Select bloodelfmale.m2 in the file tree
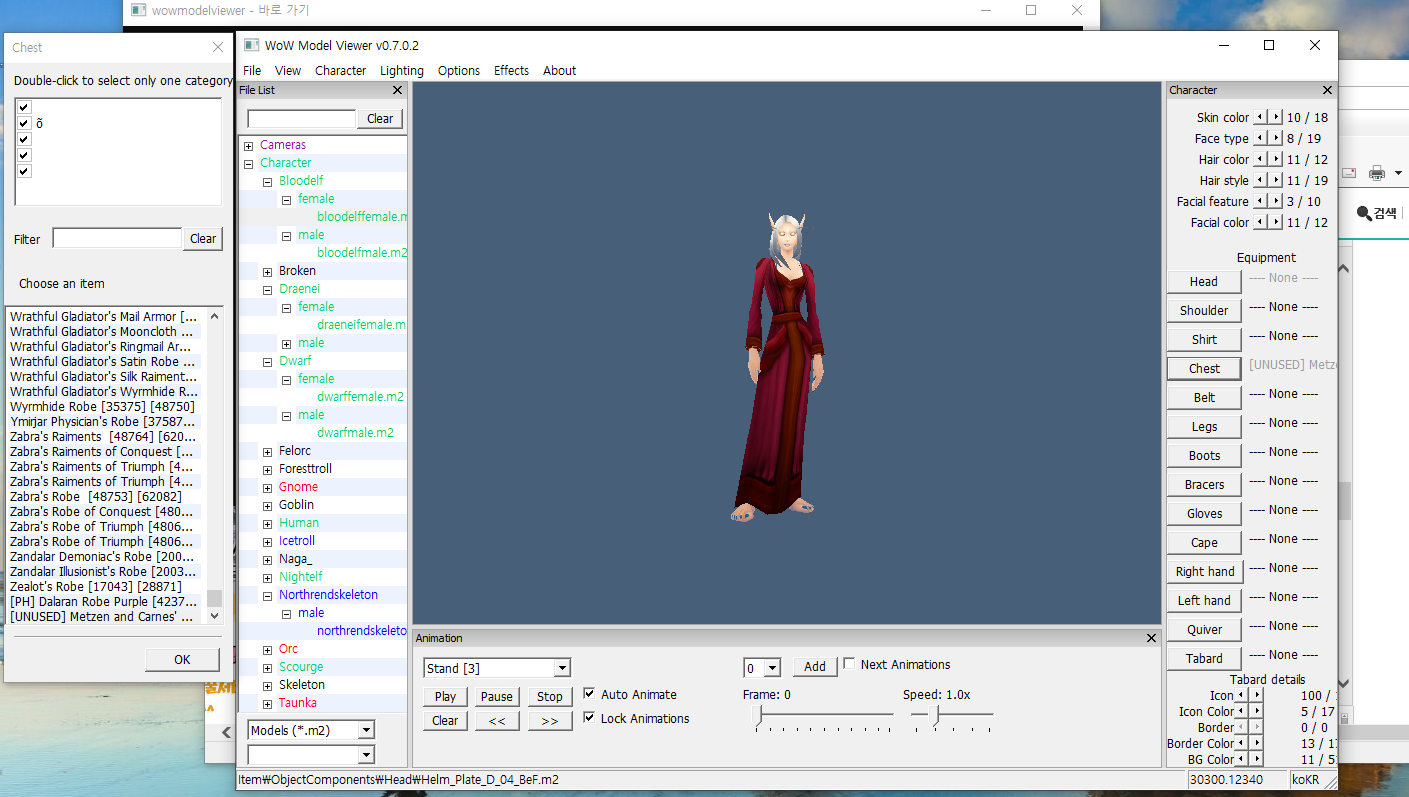The height and width of the screenshot is (797, 1409). pyautogui.click(x=362, y=253)
